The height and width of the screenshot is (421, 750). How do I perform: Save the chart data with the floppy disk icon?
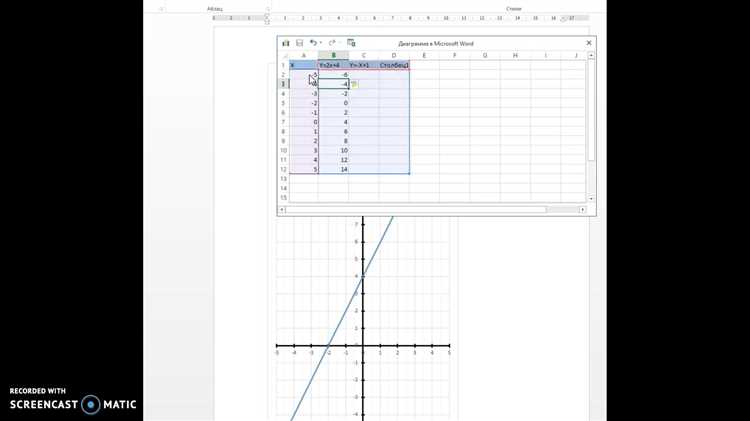point(299,43)
